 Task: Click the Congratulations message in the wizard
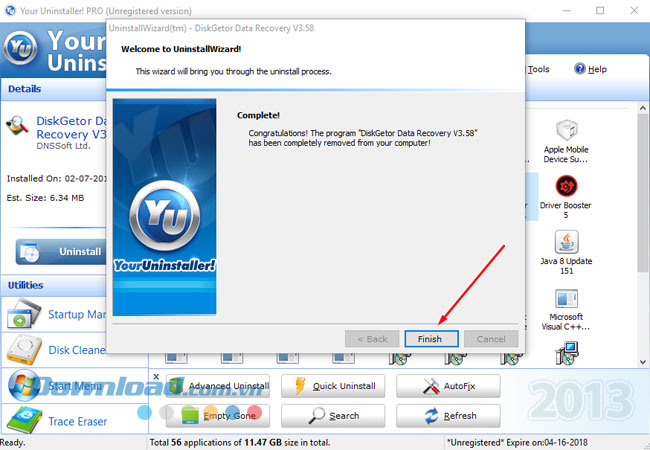tap(363, 138)
